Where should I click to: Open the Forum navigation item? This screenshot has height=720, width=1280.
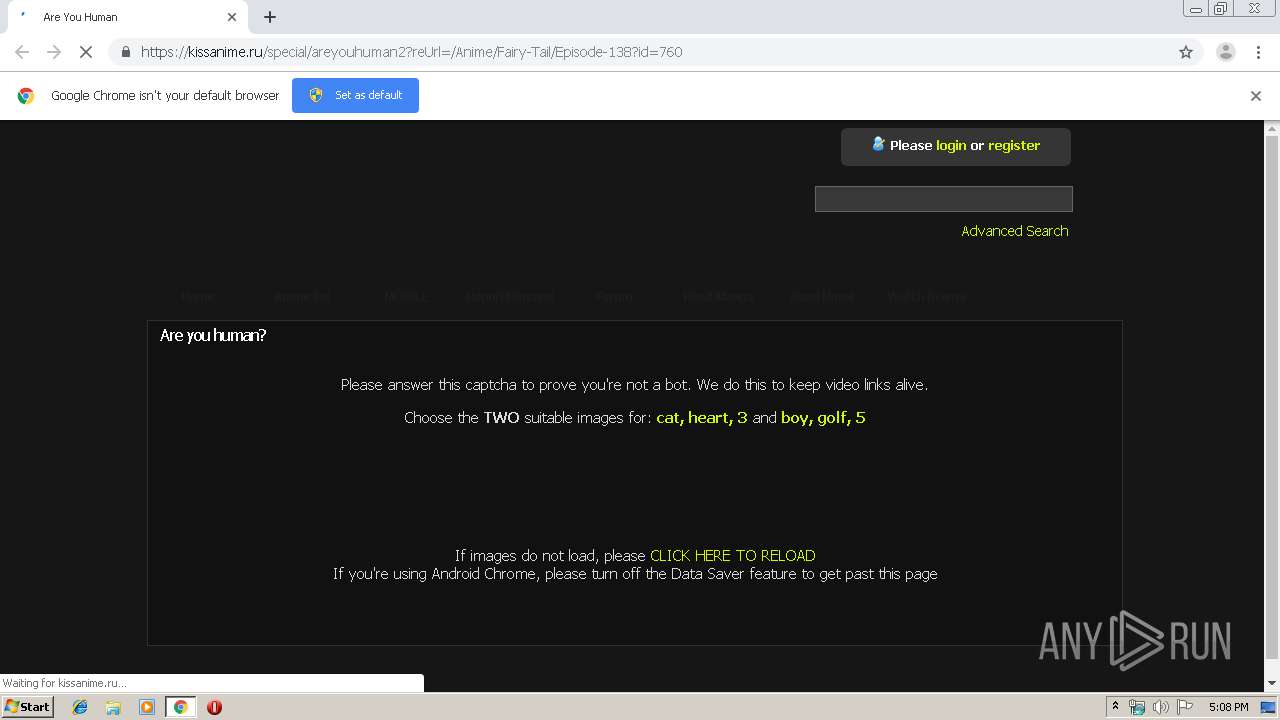614,296
